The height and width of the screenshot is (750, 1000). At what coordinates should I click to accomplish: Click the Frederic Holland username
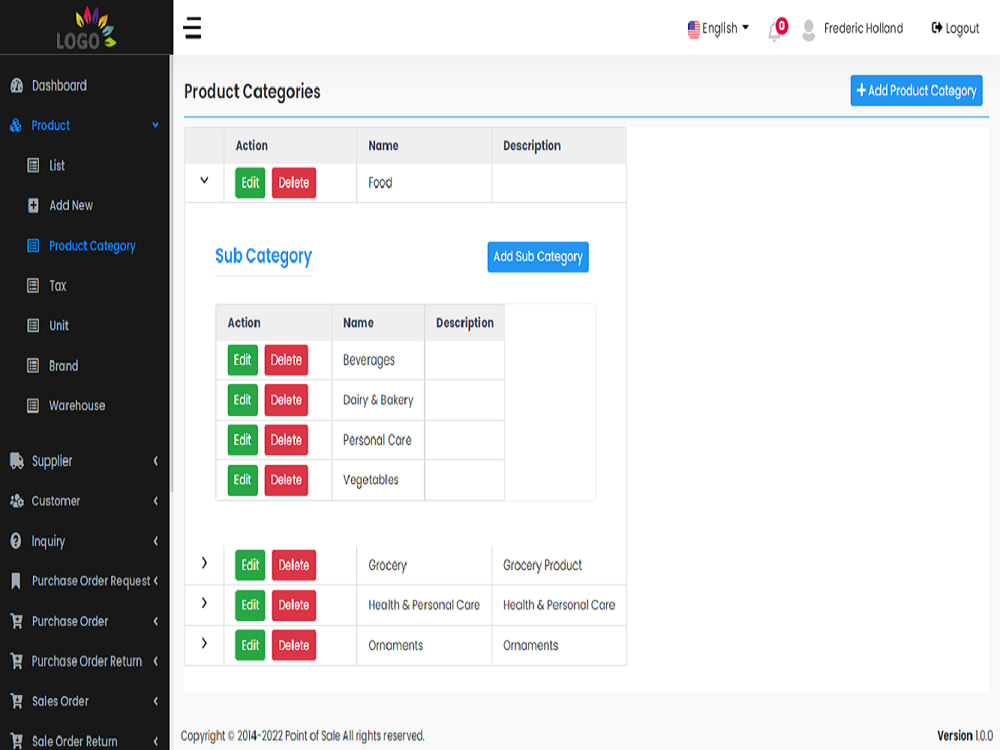pyautogui.click(x=863, y=29)
